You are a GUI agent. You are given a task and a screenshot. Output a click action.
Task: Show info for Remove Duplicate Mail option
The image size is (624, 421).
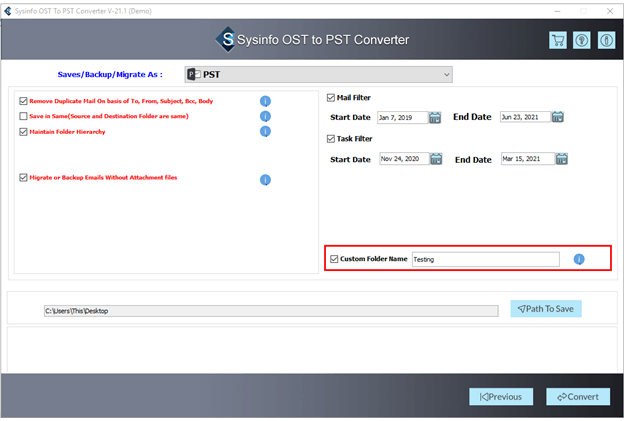coord(265,101)
